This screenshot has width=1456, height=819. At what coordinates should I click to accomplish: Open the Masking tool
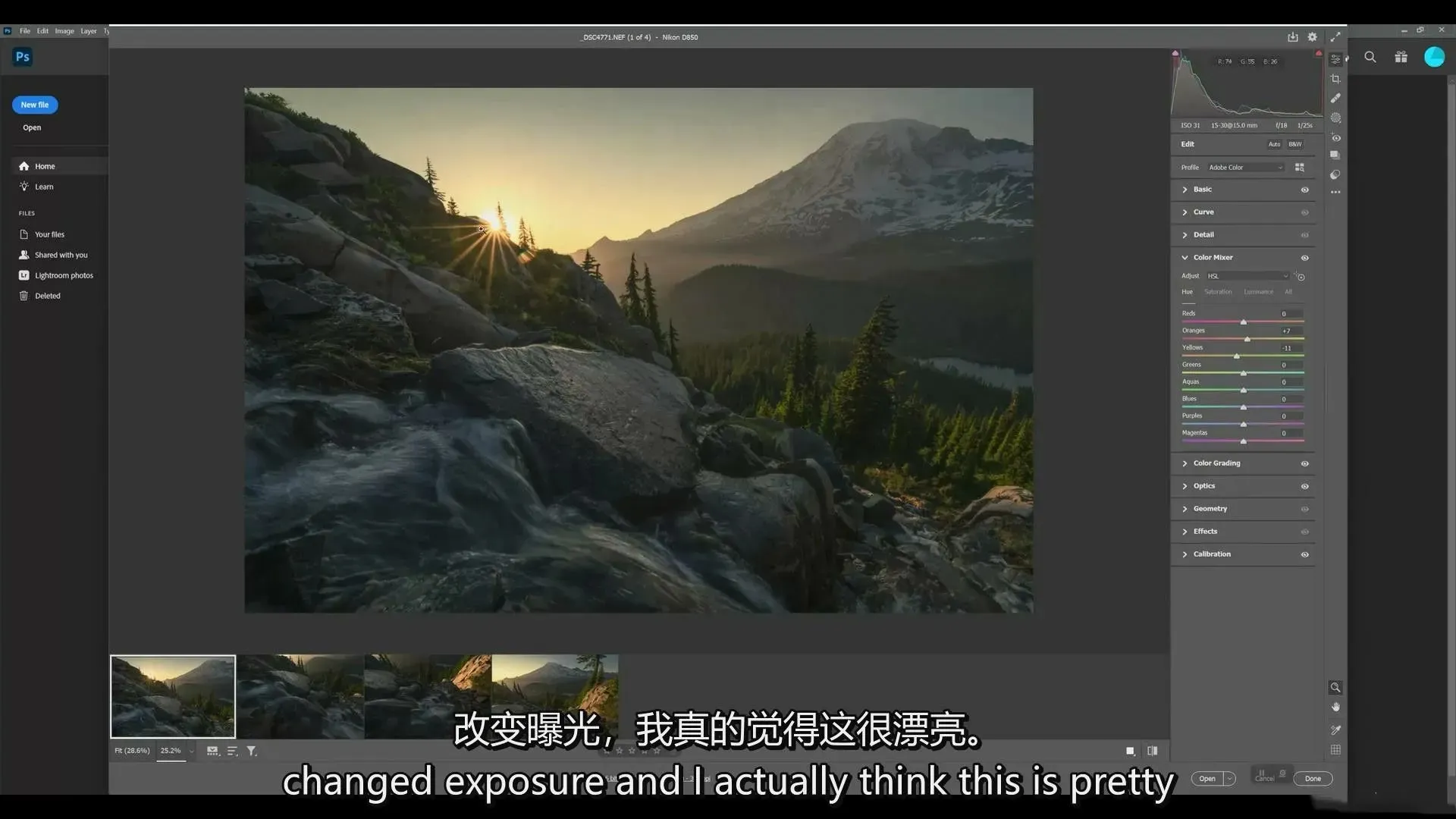point(1335,118)
